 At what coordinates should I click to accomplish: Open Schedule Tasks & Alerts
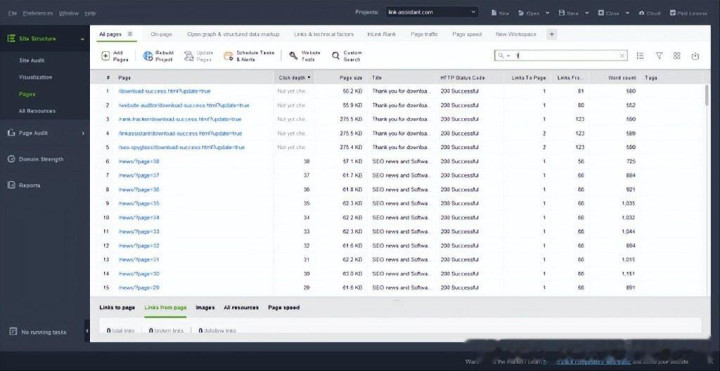click(x=249, y=56)
